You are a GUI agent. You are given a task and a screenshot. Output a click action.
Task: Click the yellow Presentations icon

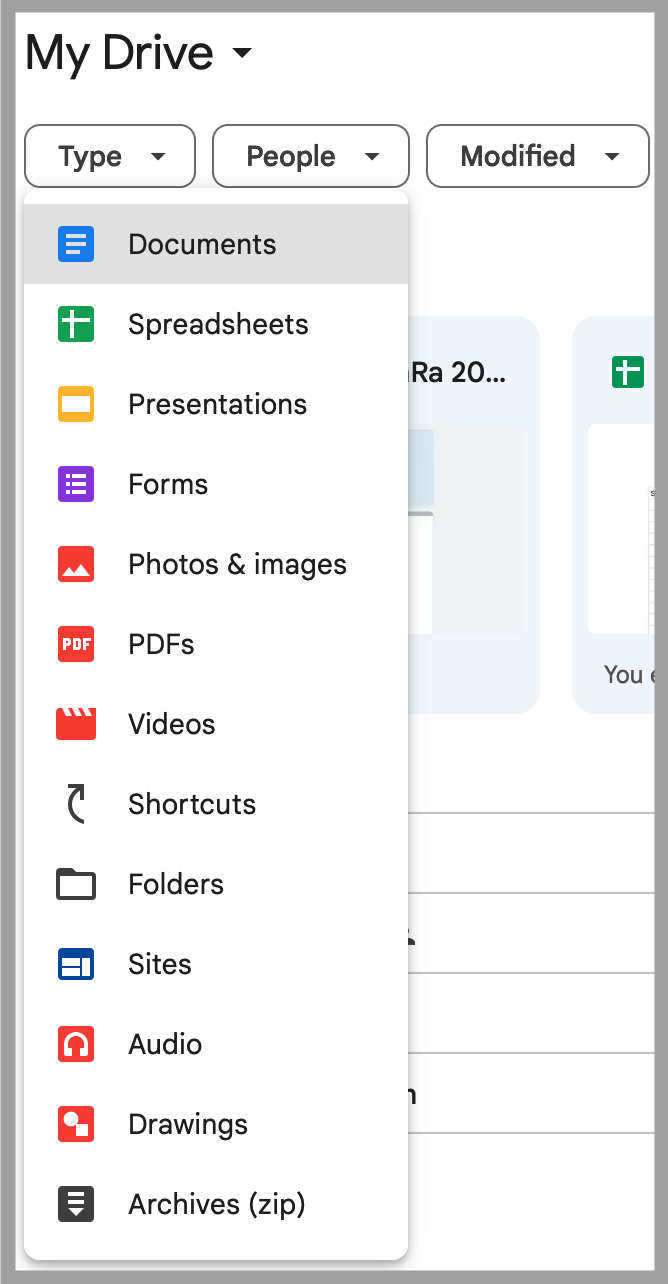[x=76, y=404]
